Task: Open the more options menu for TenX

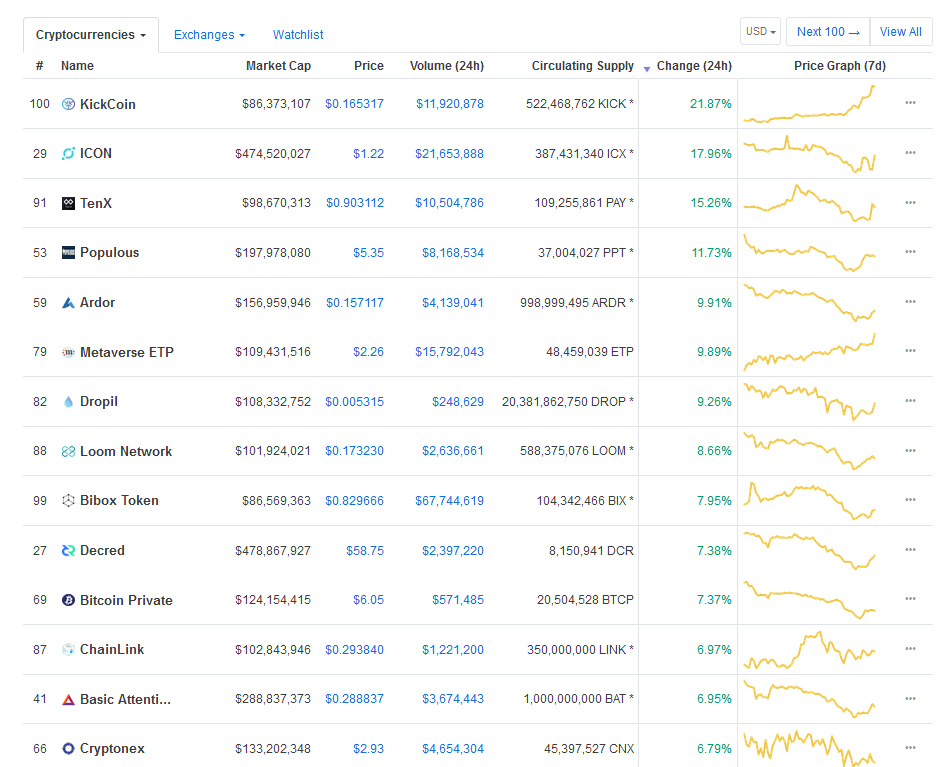Action: click(x=910, y=203)
